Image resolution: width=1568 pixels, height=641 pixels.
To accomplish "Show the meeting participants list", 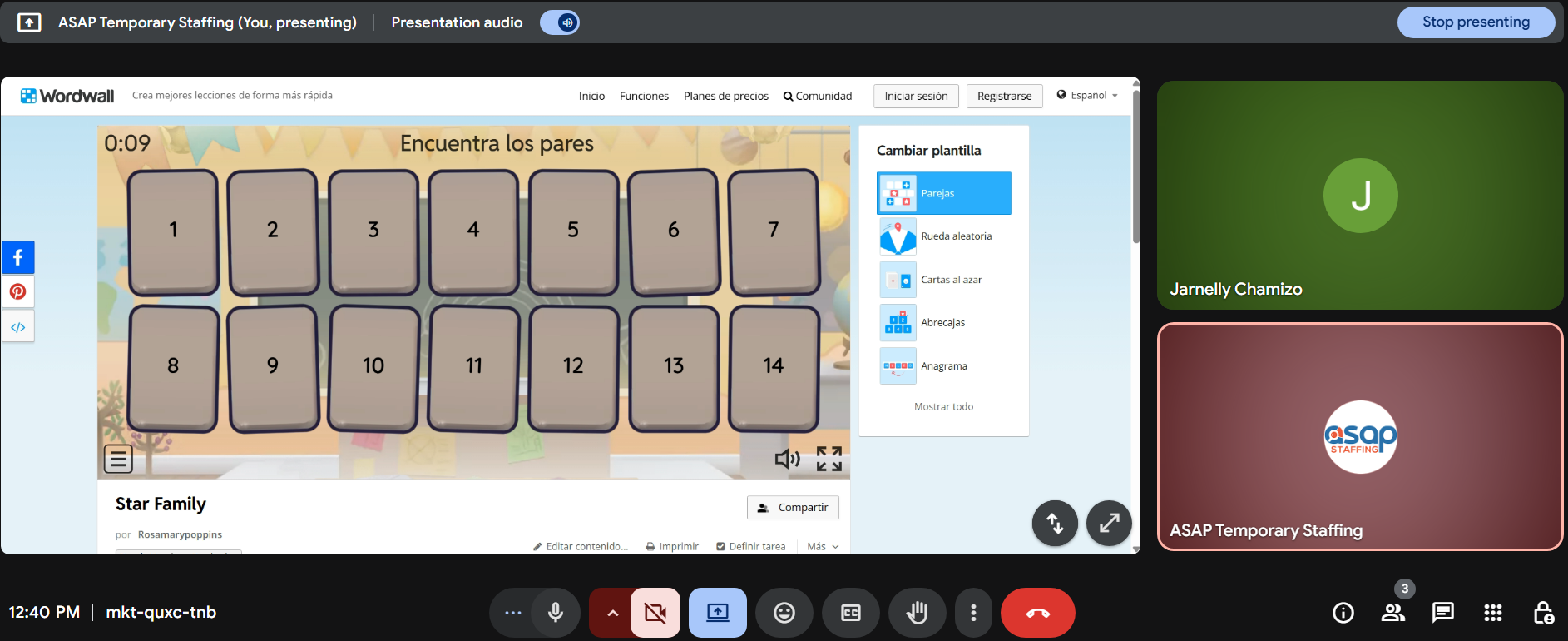I will coord(1393,613).
